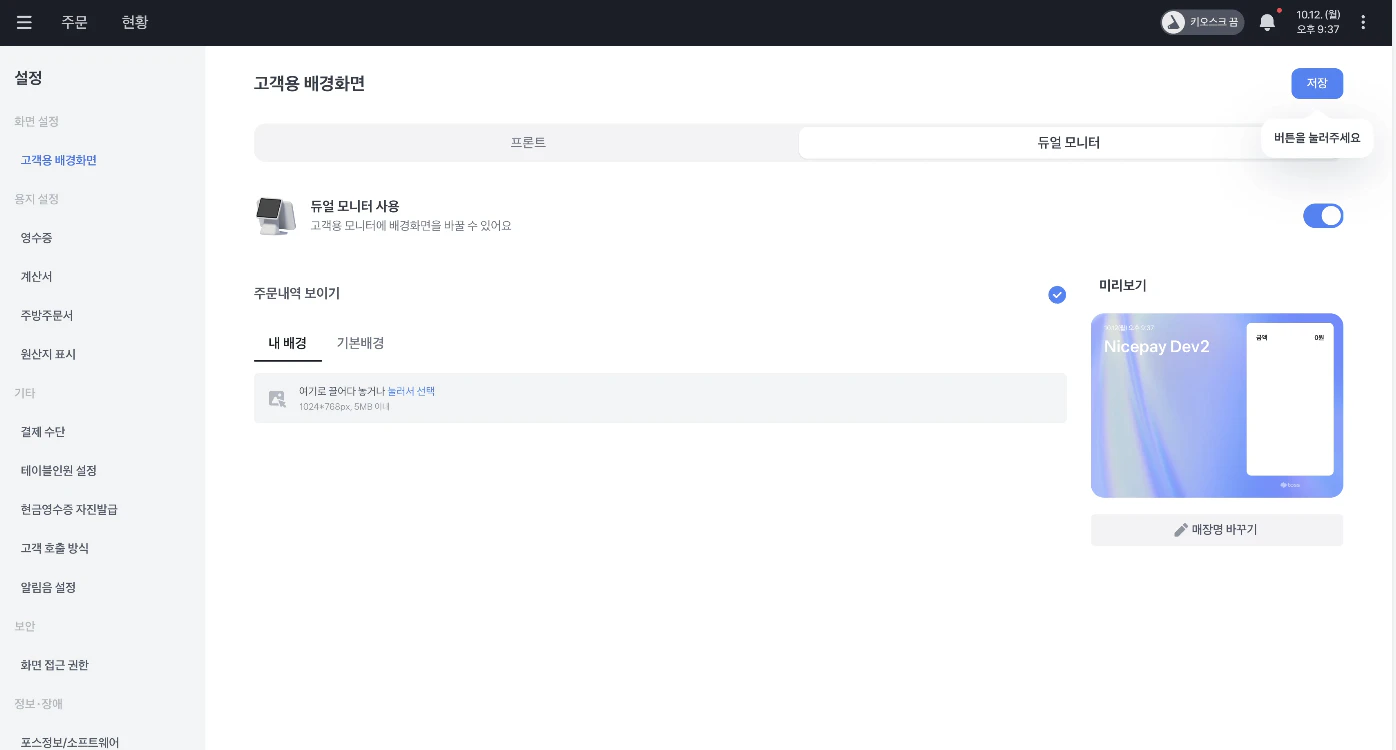Open 화면 접근 권한 in sidebar
Viewport: 1396px width, 750px height.
coord(54,665)
